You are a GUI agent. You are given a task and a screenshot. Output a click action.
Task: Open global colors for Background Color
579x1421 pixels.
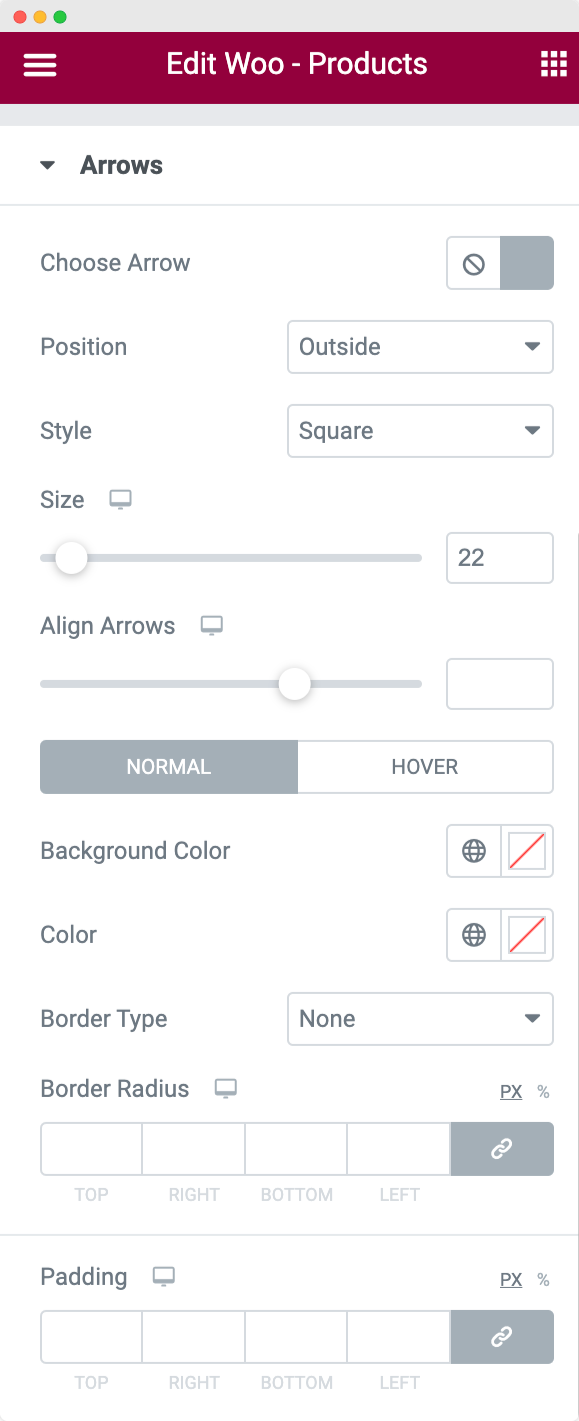(473, 851)
